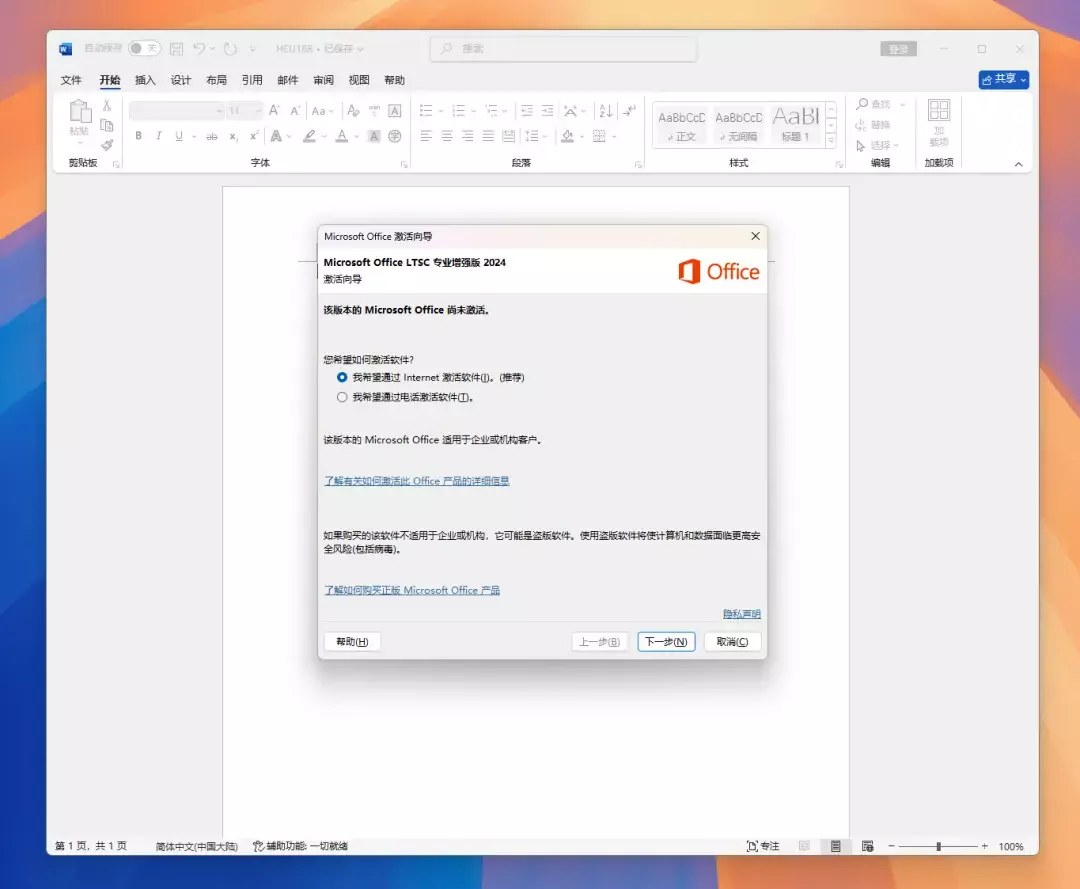The image size is (1080, 889).
Task: Open the Privacy Statement (隐私声明) link
Action: (x=741, y=614)
